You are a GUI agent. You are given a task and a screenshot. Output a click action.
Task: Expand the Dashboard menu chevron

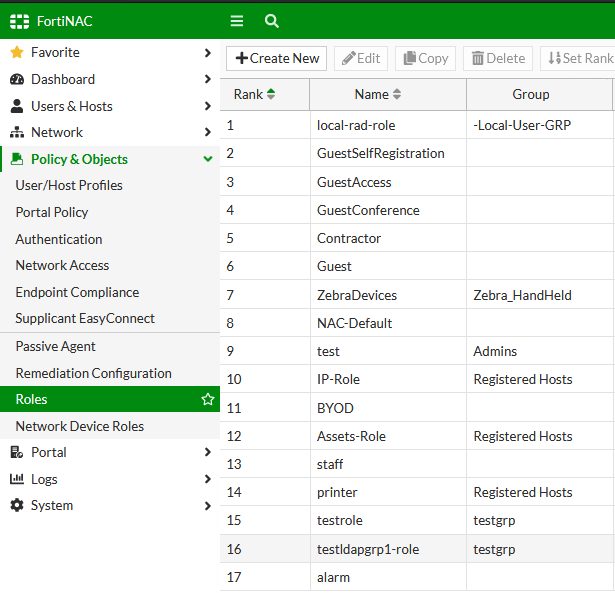coord(208,79)
